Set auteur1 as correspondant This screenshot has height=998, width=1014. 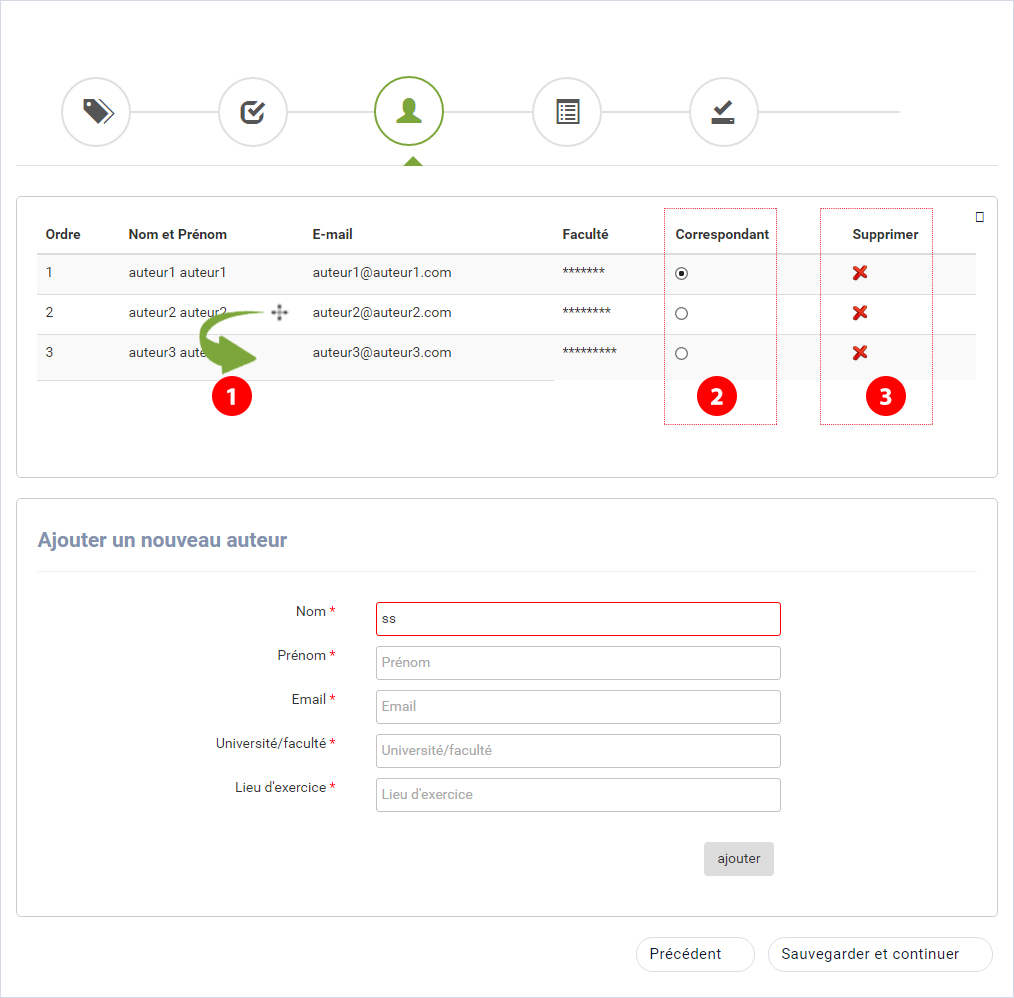[x=681, y=274]
